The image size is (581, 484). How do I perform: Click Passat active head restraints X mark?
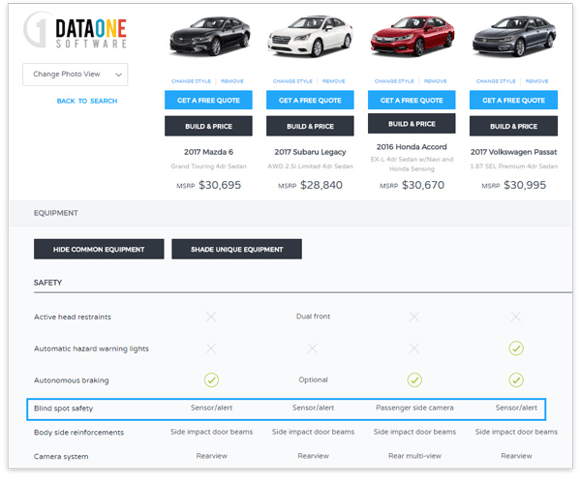click(516, 317)
